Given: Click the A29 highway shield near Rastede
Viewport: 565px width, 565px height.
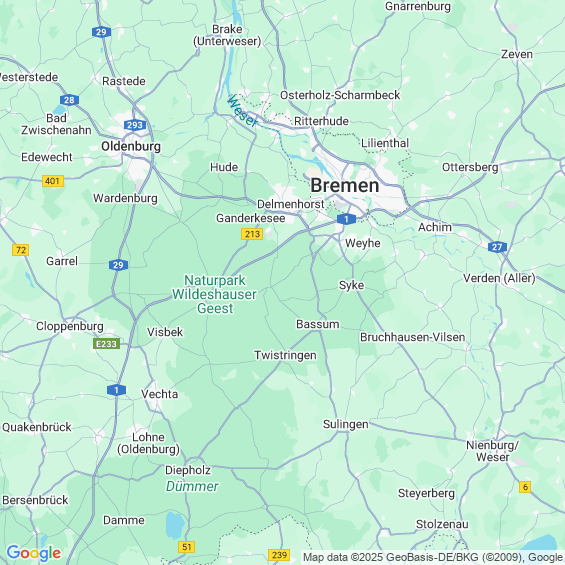Looking at the screenshot, I should (x=101, y=32).
